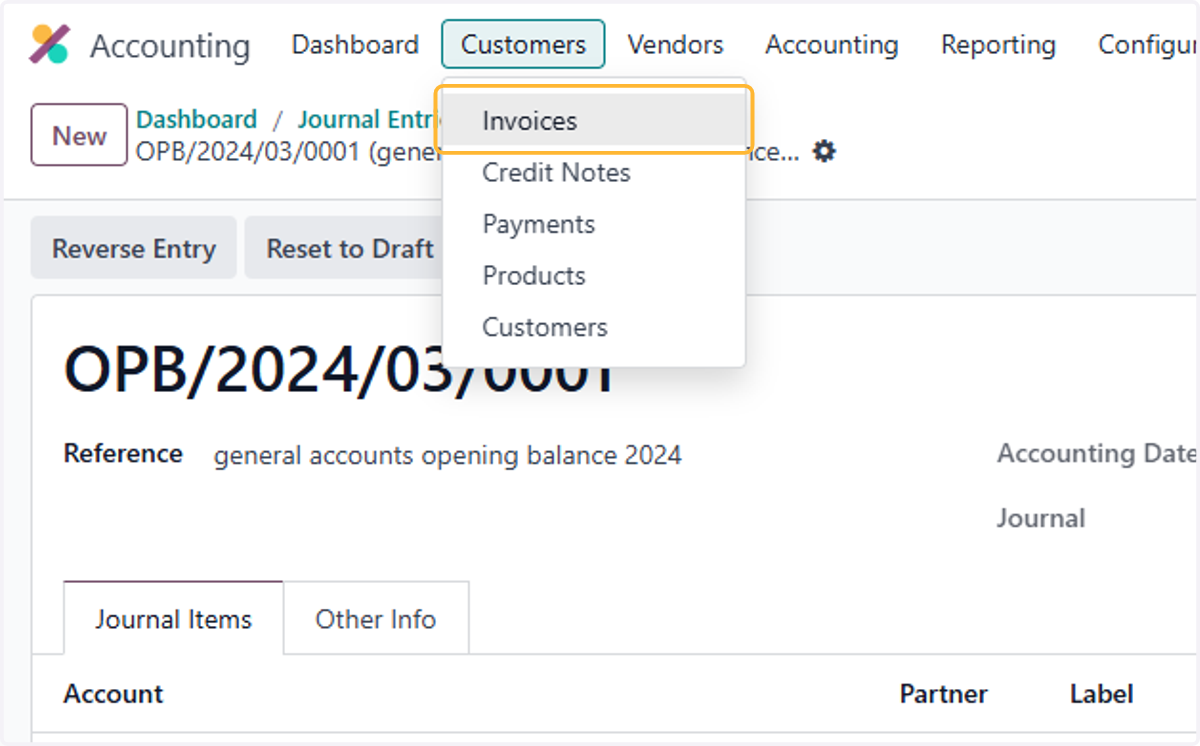Choose Products from the dropdown
The width and height of the screenshot is (1200, 746).
(594, 276)
